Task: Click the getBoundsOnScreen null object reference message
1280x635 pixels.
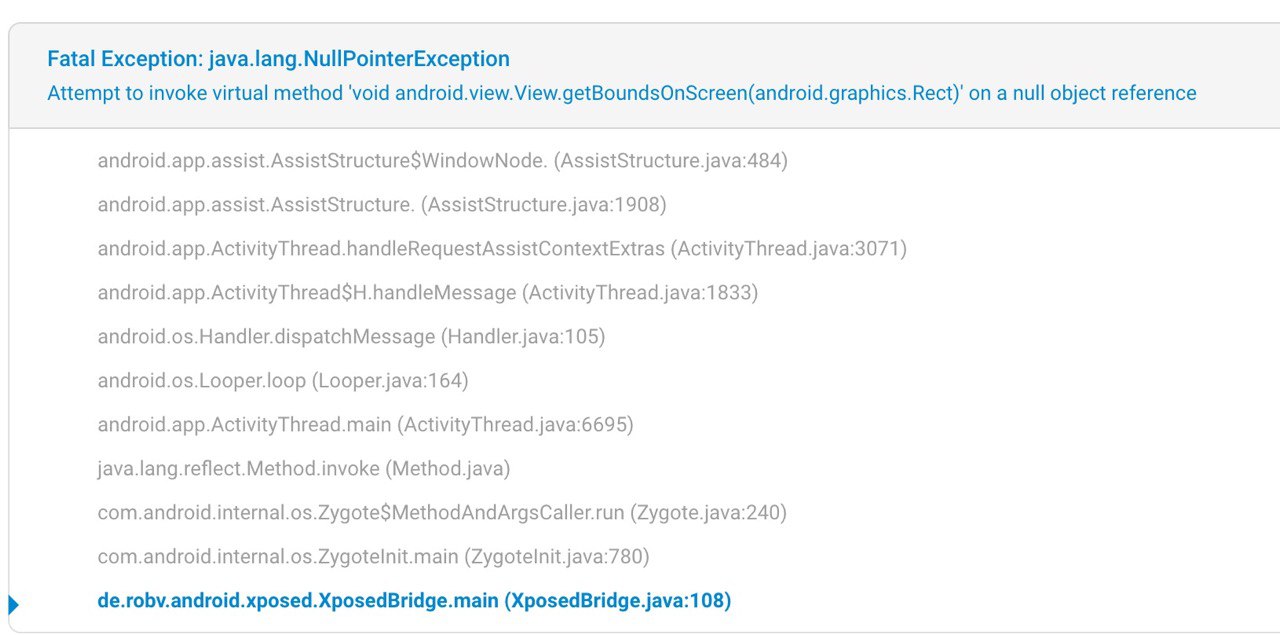Action: (x=621, y=93)
